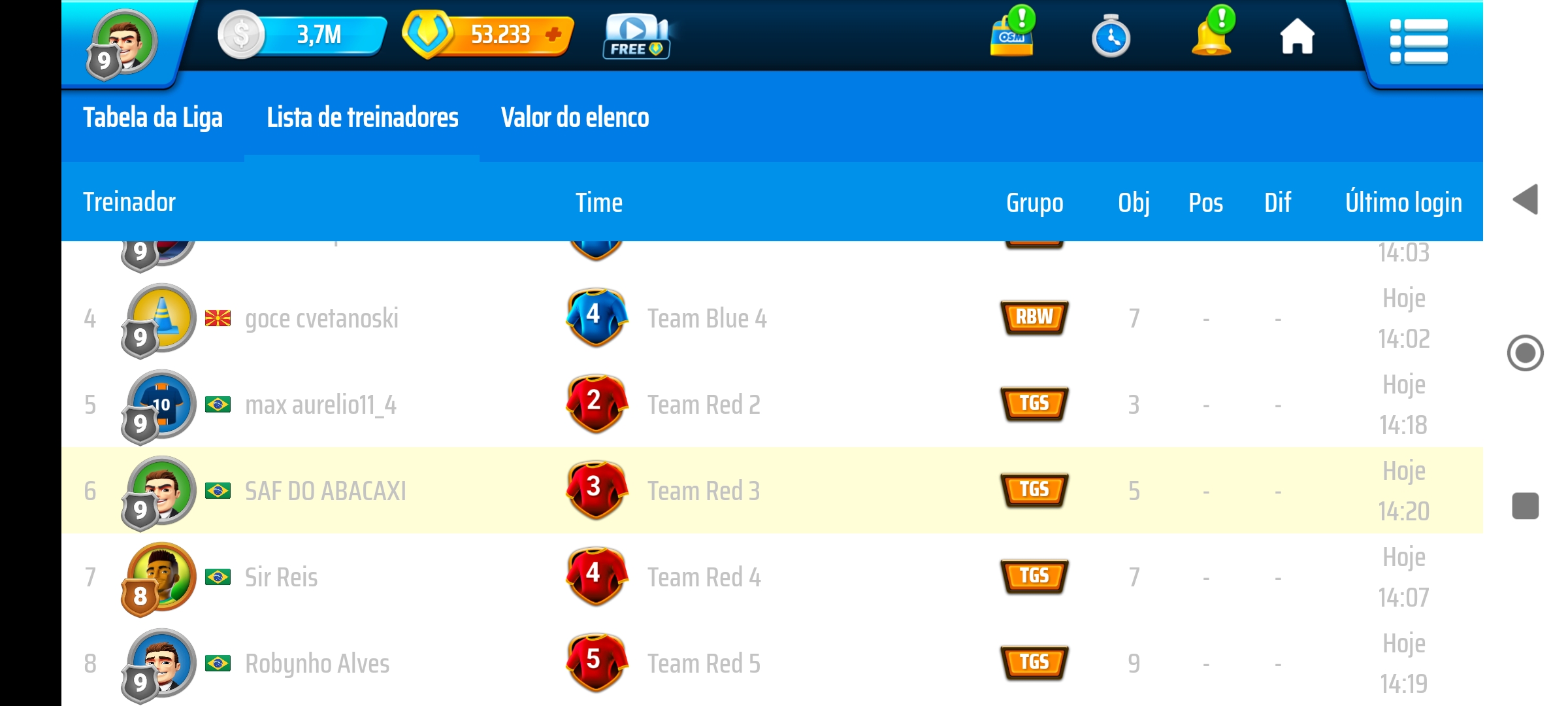Tap Android recent apps square button
Screen dimensions: 1568x706
[x=1526, y=506]
